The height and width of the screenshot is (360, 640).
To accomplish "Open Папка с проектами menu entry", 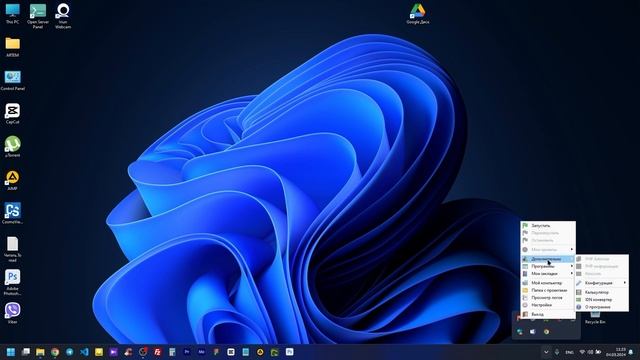I will (x=548, y=290).
